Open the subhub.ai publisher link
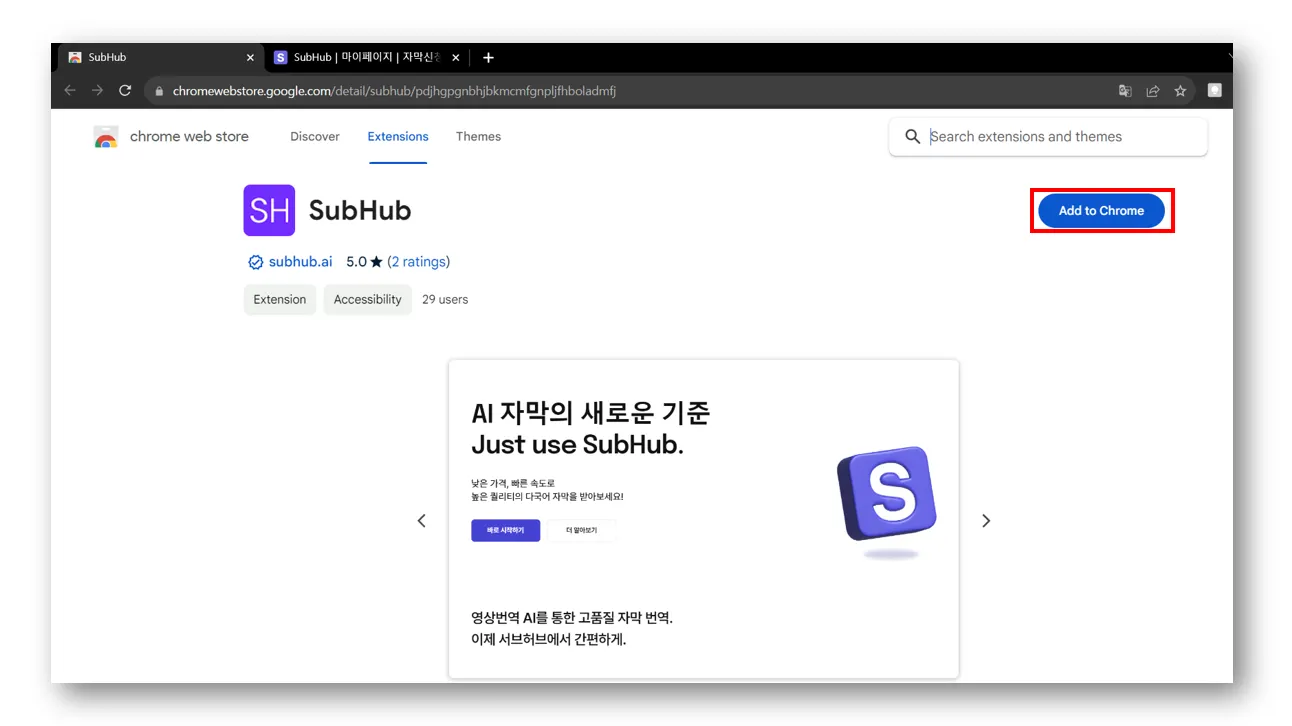Viewport: 1292px width, 726px height. point(300,262)
